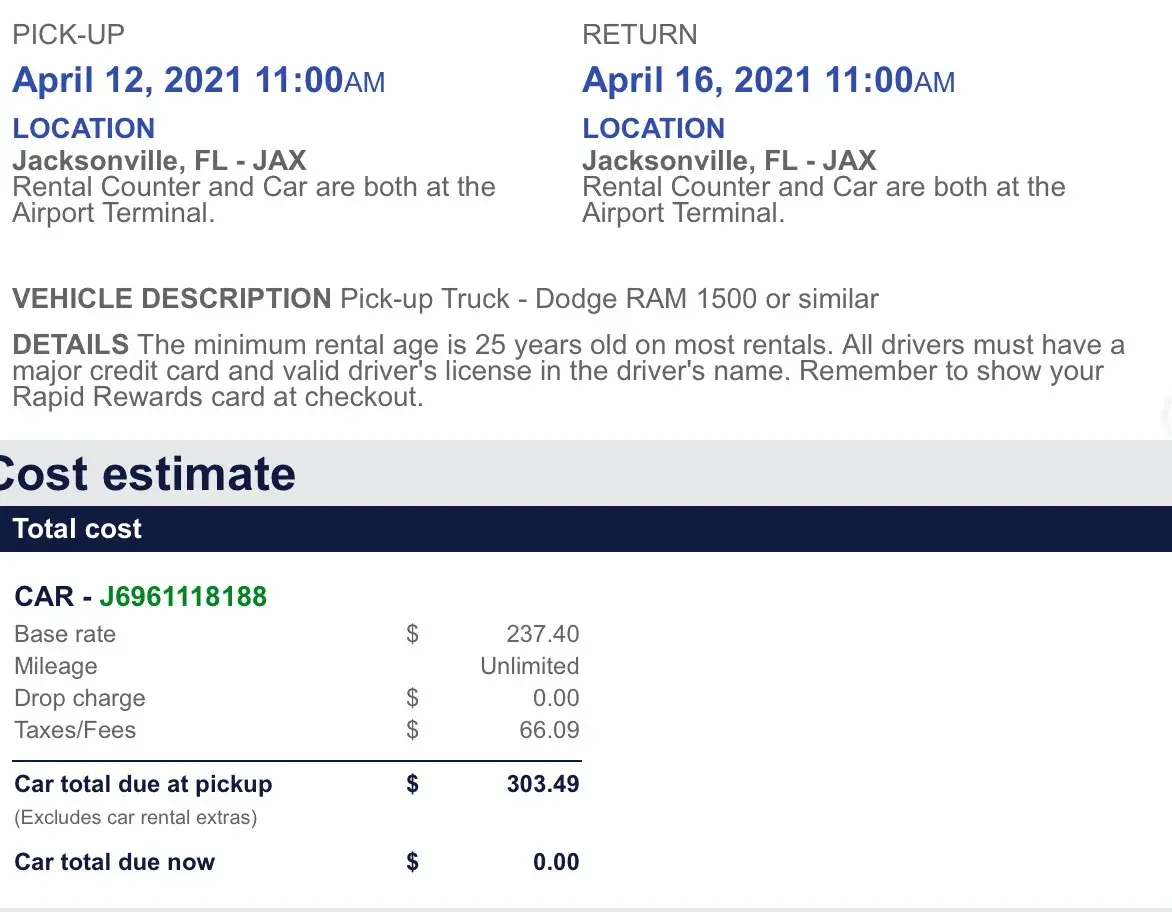This screenshot has width=1172, height=912.
Task: Click the Taxes/Fees amount 66.09
Action: click(x=549, y=730)
